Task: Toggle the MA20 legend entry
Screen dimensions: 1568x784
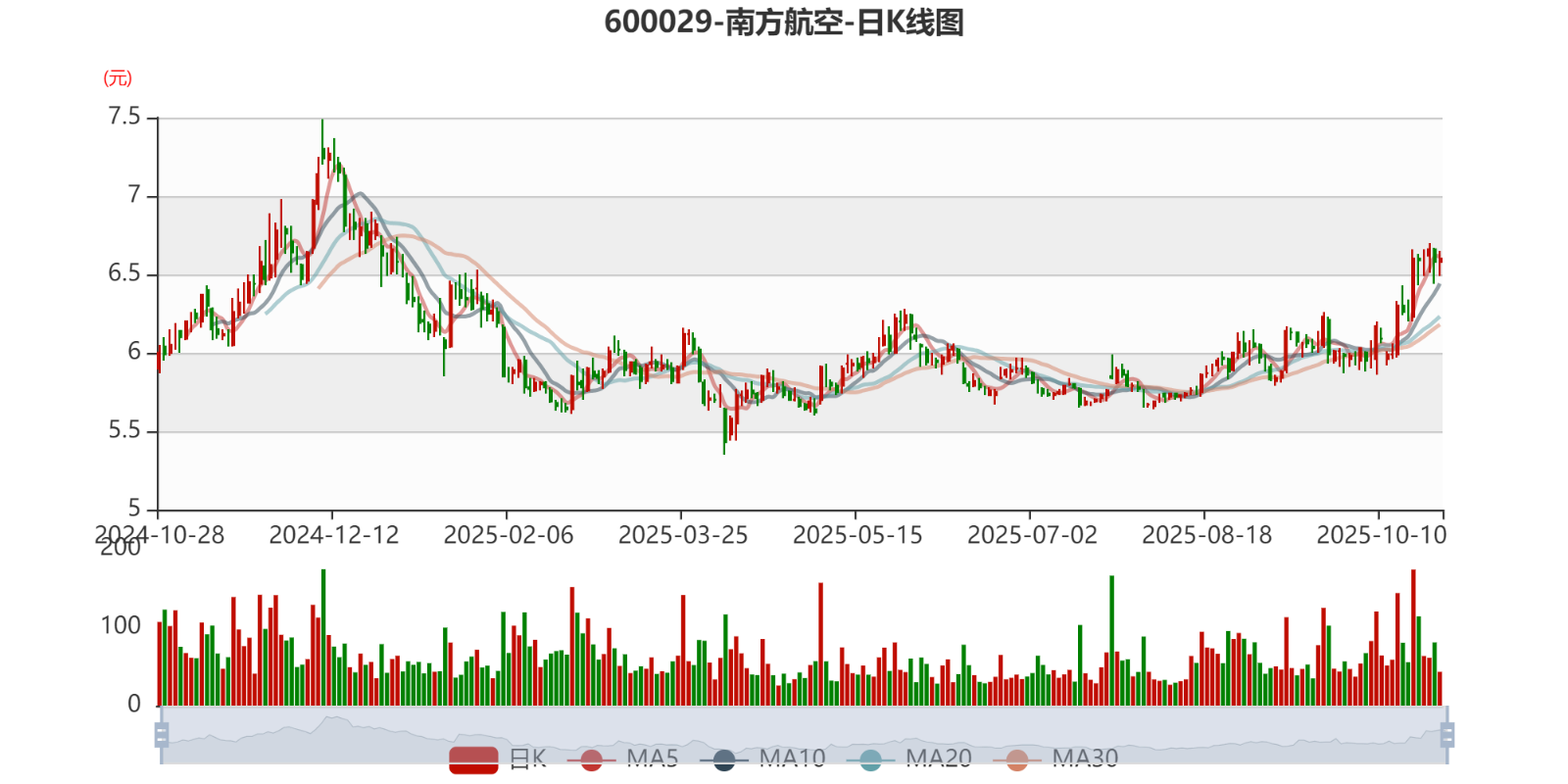Action: [909, 759]
